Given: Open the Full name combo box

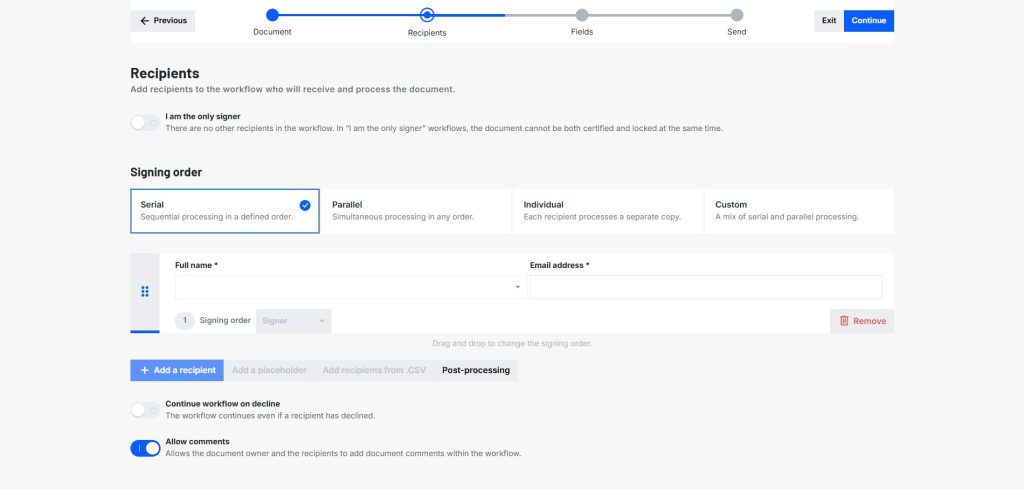Looking at the screenshot, I should pyautogui.click(x=350, y=287).
